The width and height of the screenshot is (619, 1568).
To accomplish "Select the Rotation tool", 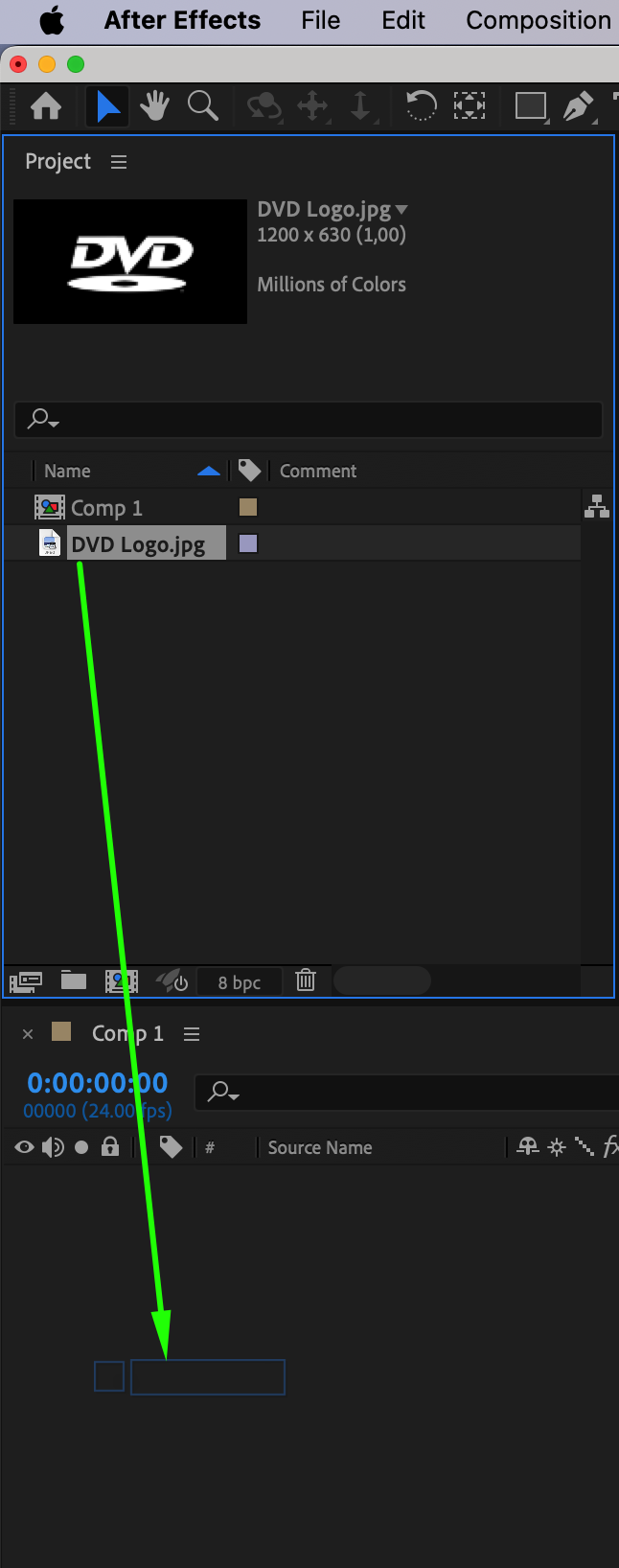I will 421,105.
